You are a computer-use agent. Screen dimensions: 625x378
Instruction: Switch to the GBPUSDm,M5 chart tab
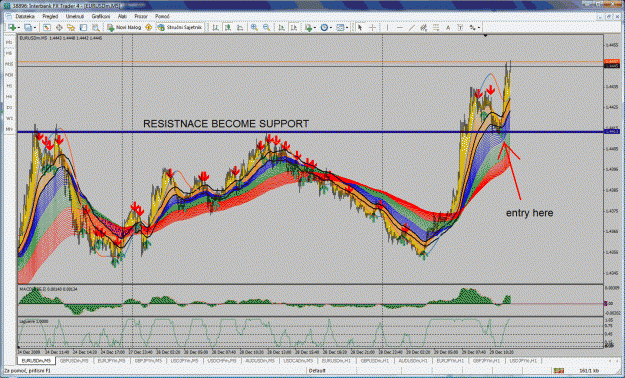click(74, 360)
